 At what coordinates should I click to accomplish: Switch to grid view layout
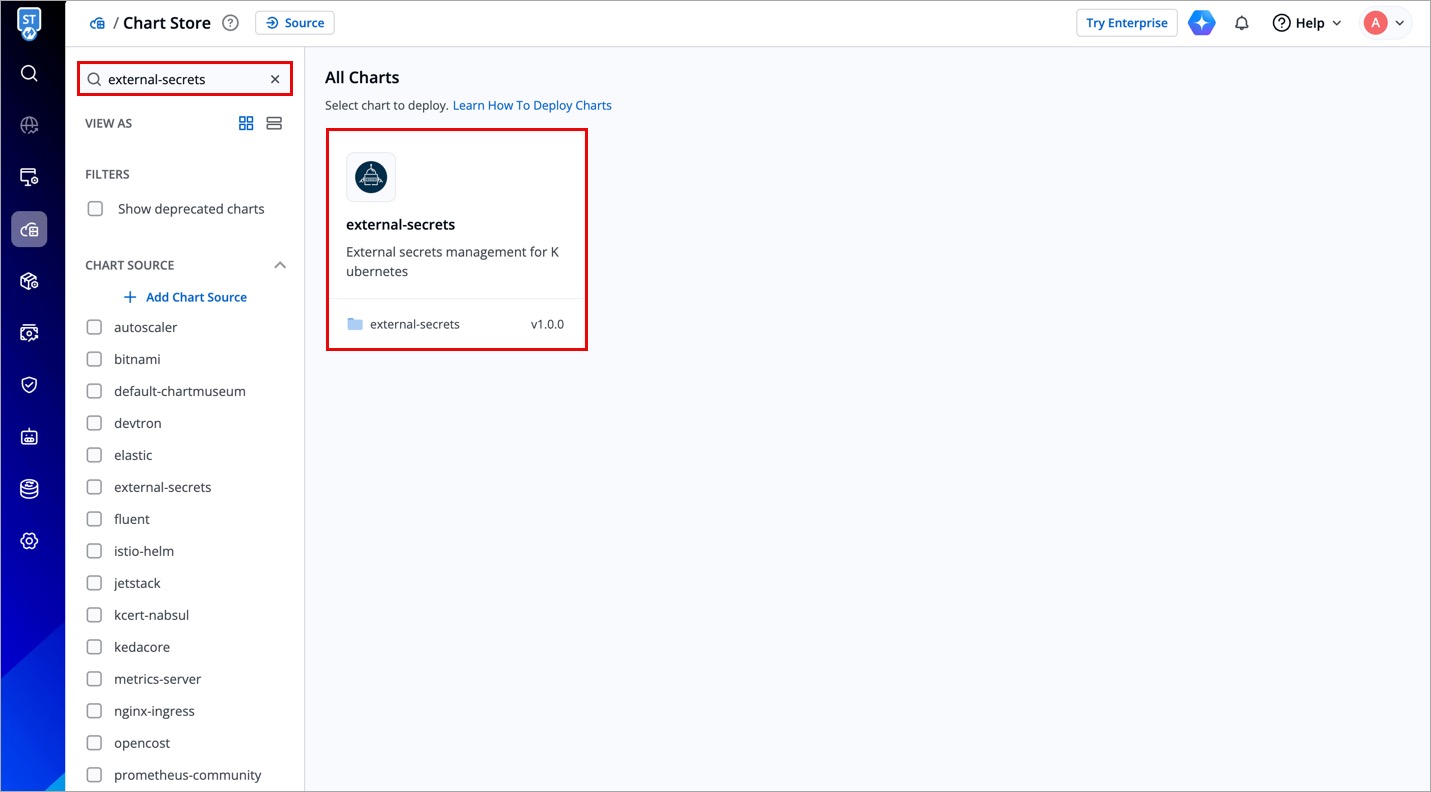(x=246, y=123)
